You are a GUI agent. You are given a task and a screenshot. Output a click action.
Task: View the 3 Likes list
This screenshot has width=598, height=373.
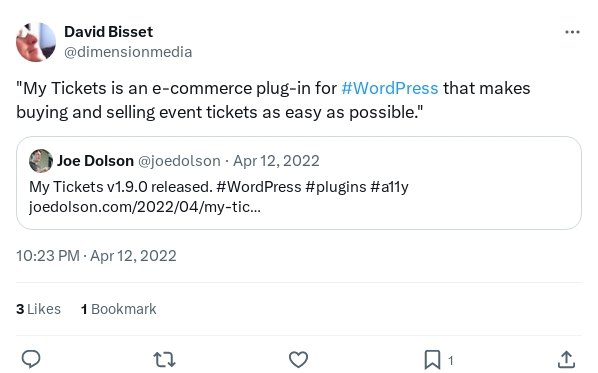point(39,309)
